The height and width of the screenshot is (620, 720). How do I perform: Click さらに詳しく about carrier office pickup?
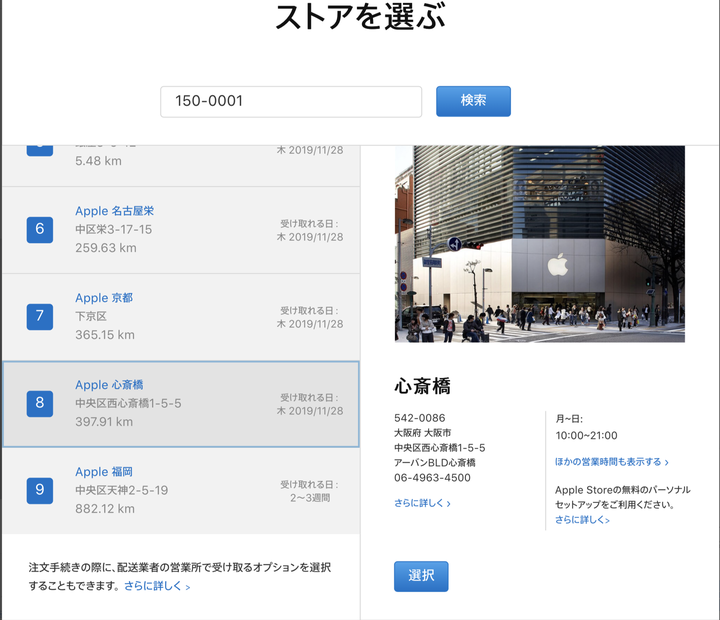(157, 586)
